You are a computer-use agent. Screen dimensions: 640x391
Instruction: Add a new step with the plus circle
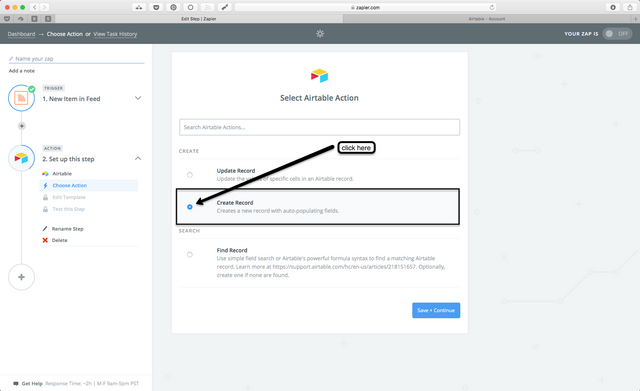21,277
